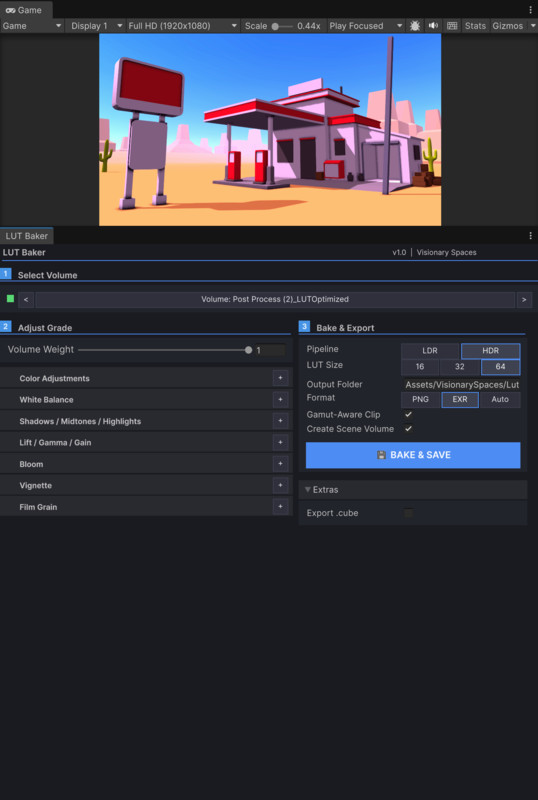Image resolution: width=538 pixels, height=800 pixels.
Task: Click the BAKE & SAVE button
Action: (413, 455)
